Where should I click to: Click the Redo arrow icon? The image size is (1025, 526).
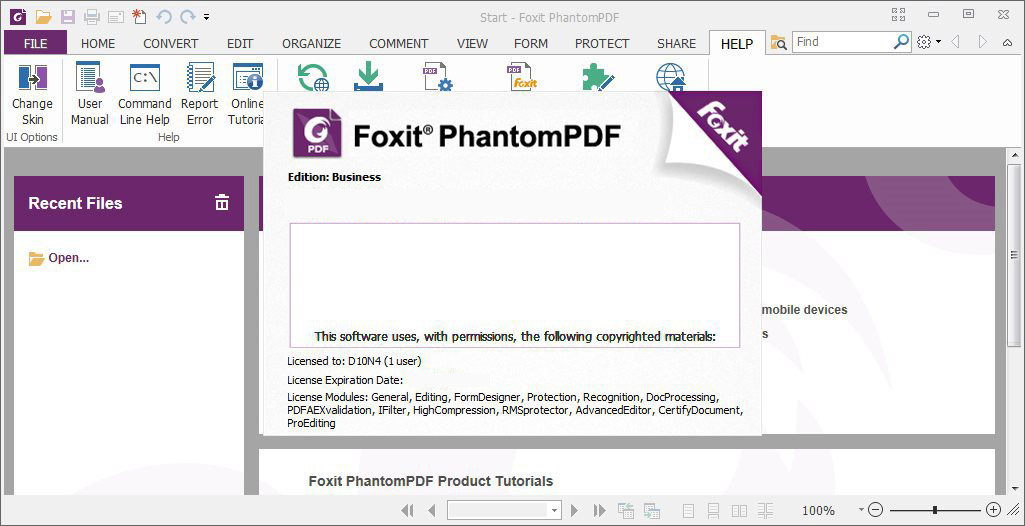188,16
